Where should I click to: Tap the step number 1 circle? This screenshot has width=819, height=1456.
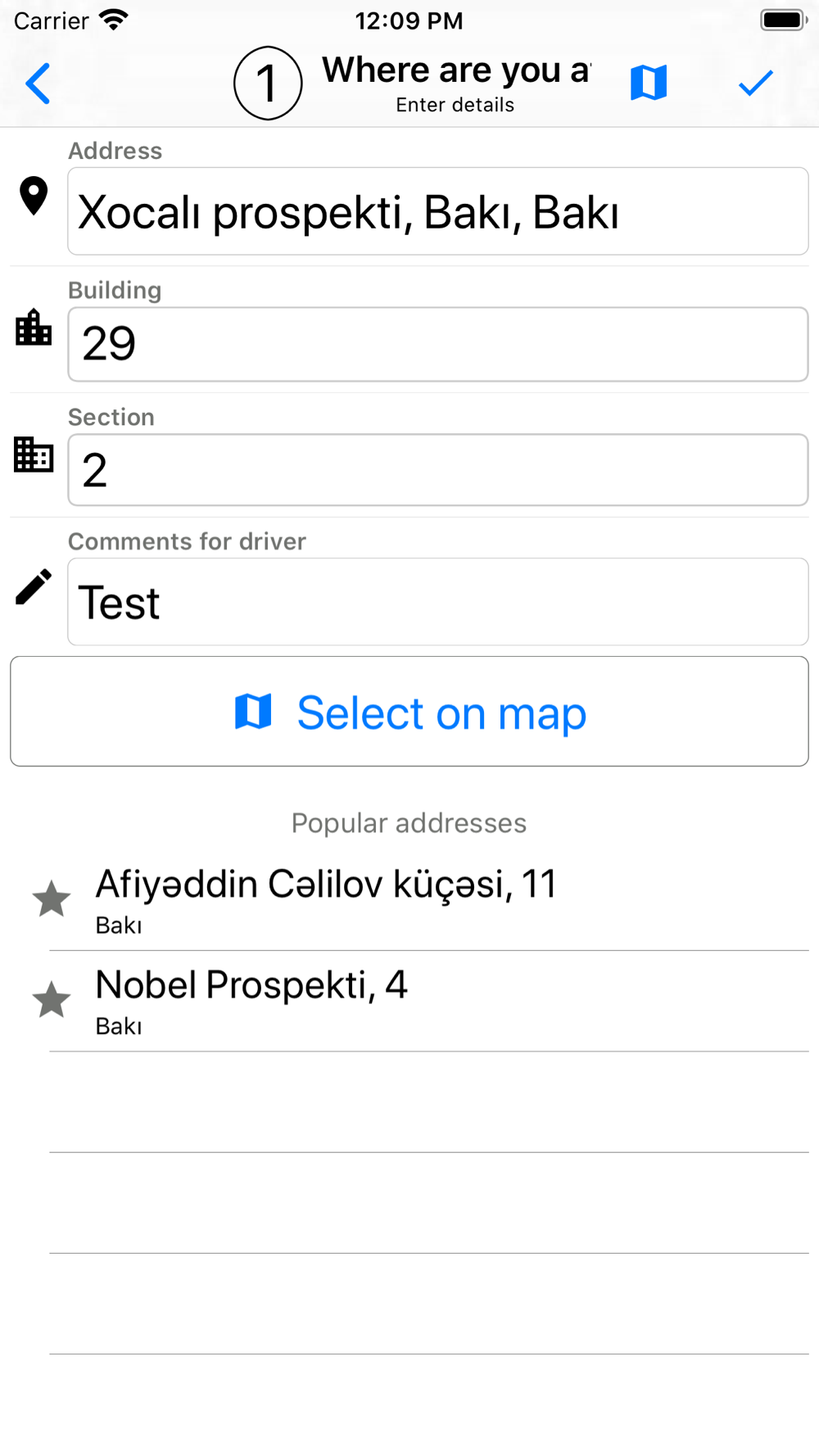tap(268, 84)
